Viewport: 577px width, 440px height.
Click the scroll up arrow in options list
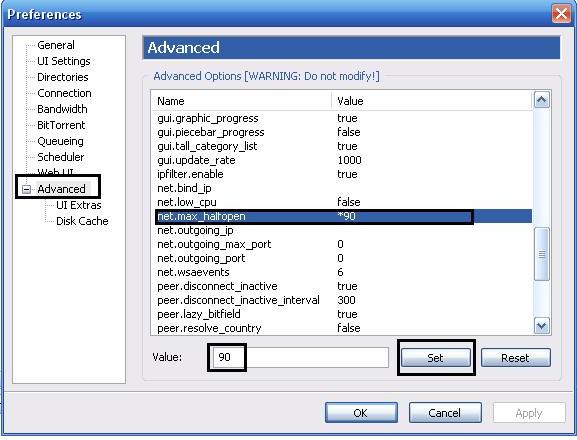point(542,100)
